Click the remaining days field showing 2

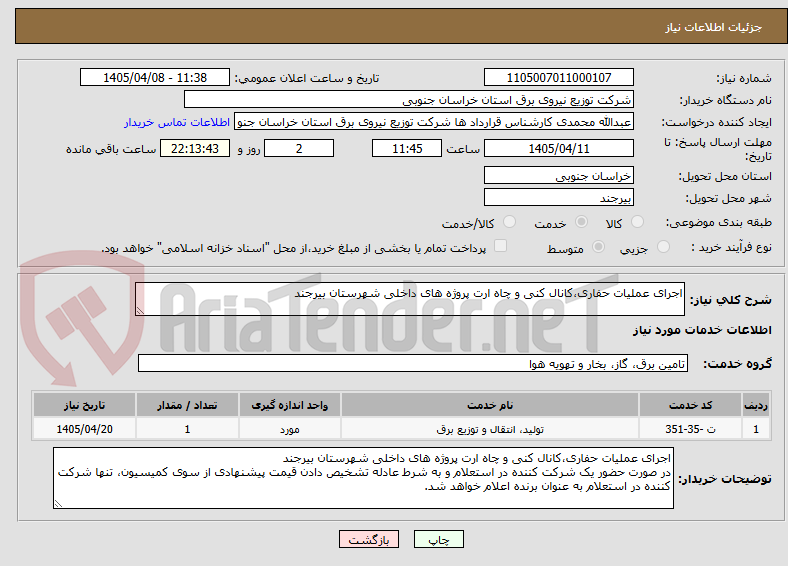point(299,148)
